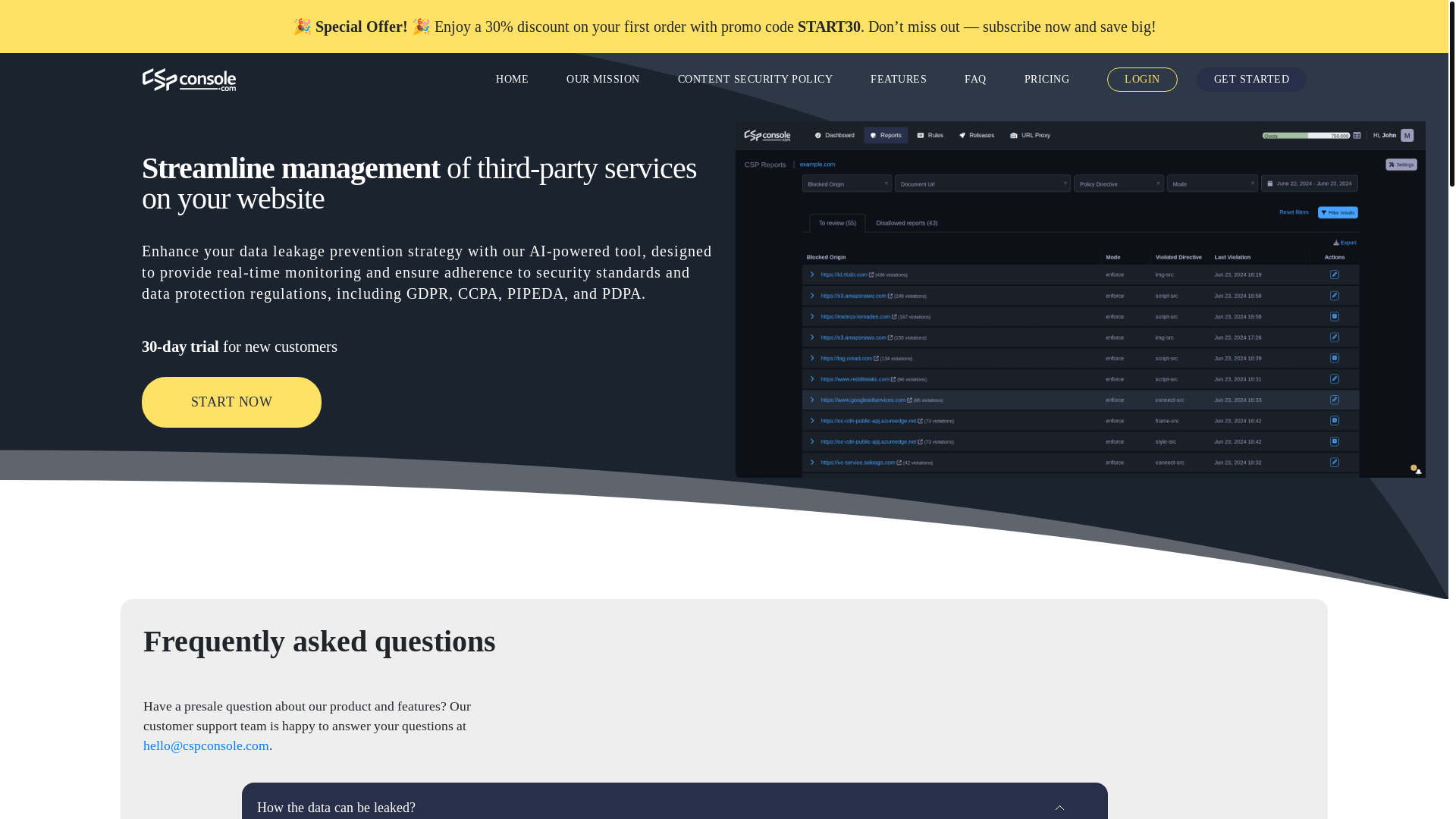
Task: Open the hello@cspconsole.com email link
Action: point(206,745)
